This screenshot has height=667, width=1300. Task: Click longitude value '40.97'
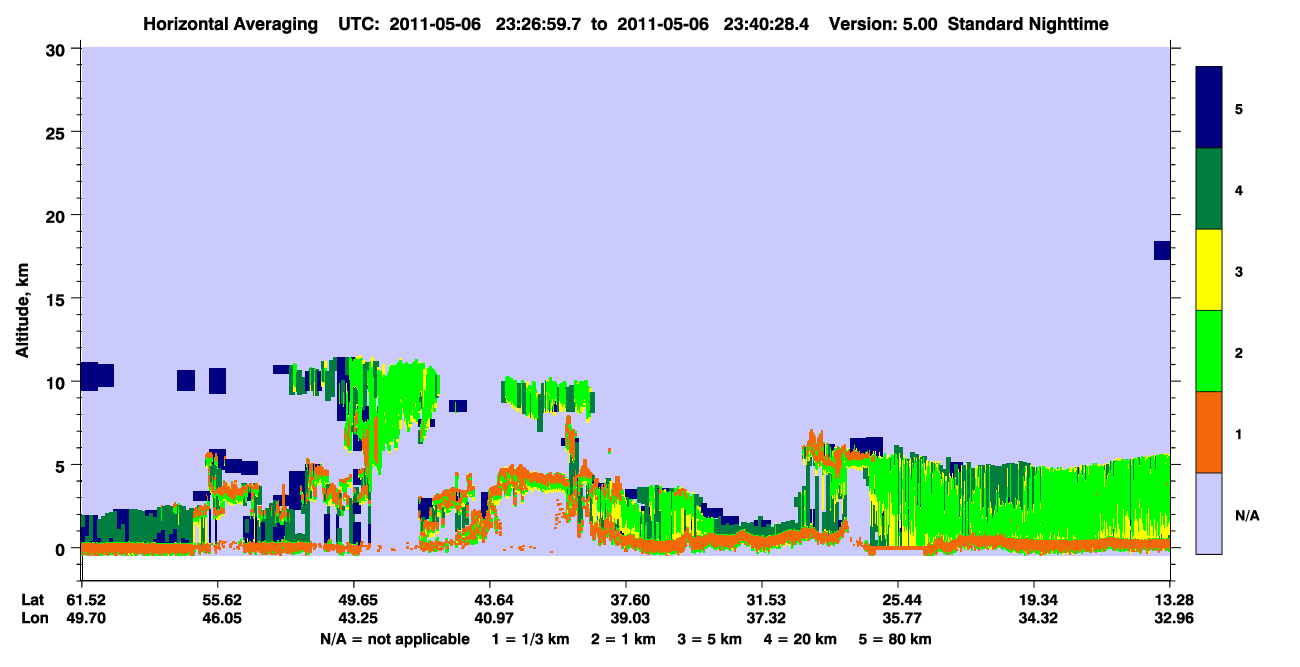coord(489,619)
